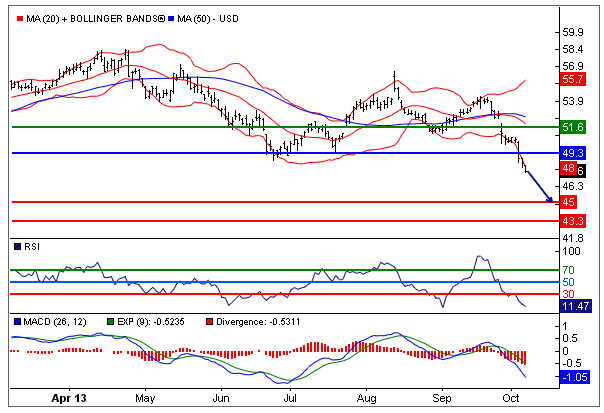Click the RSI legend swatch
The image size is (604, 413).
[x=17, y=247]
